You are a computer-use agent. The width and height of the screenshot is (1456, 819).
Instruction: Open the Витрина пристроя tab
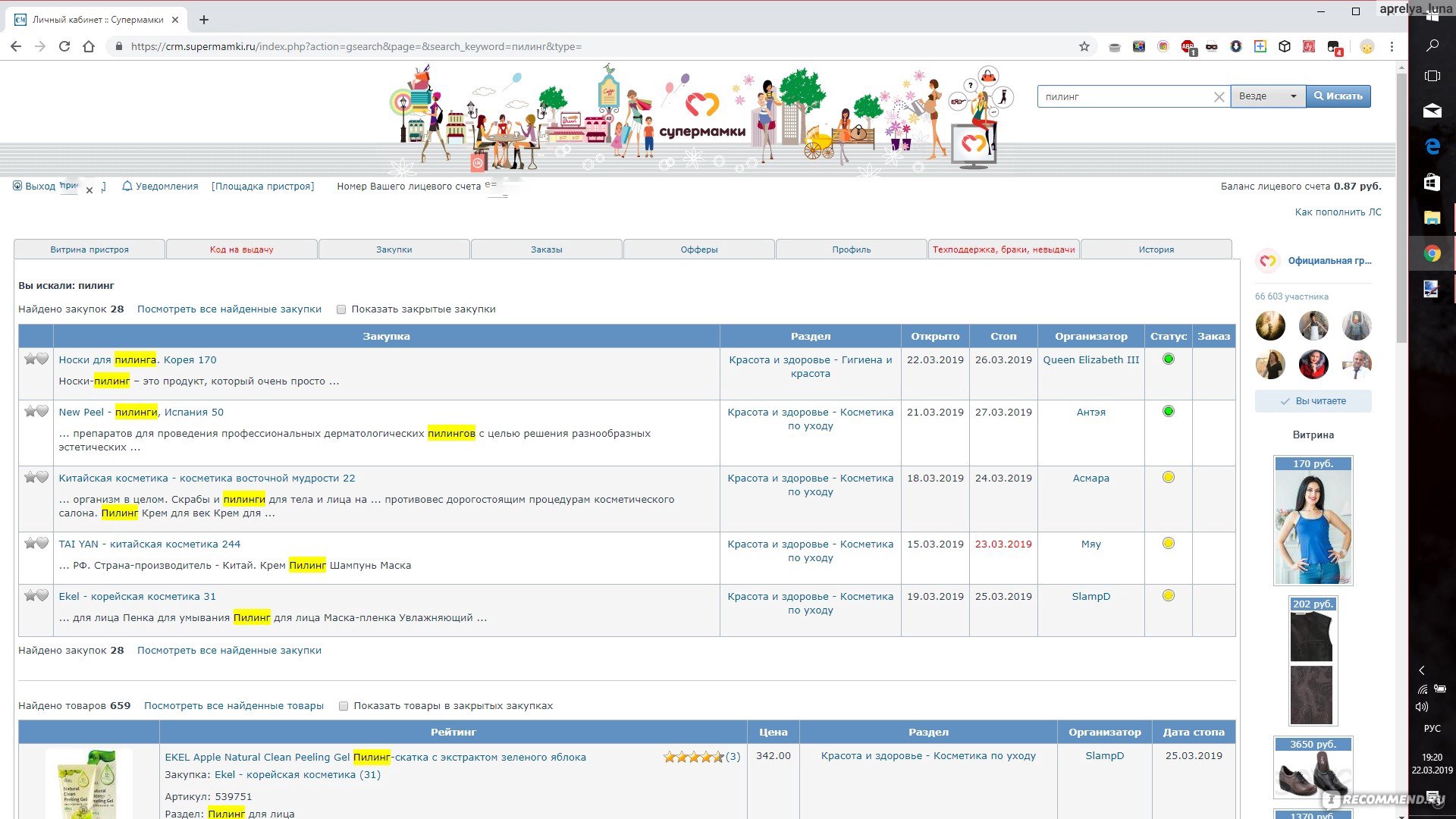click(x=89, y=249)
